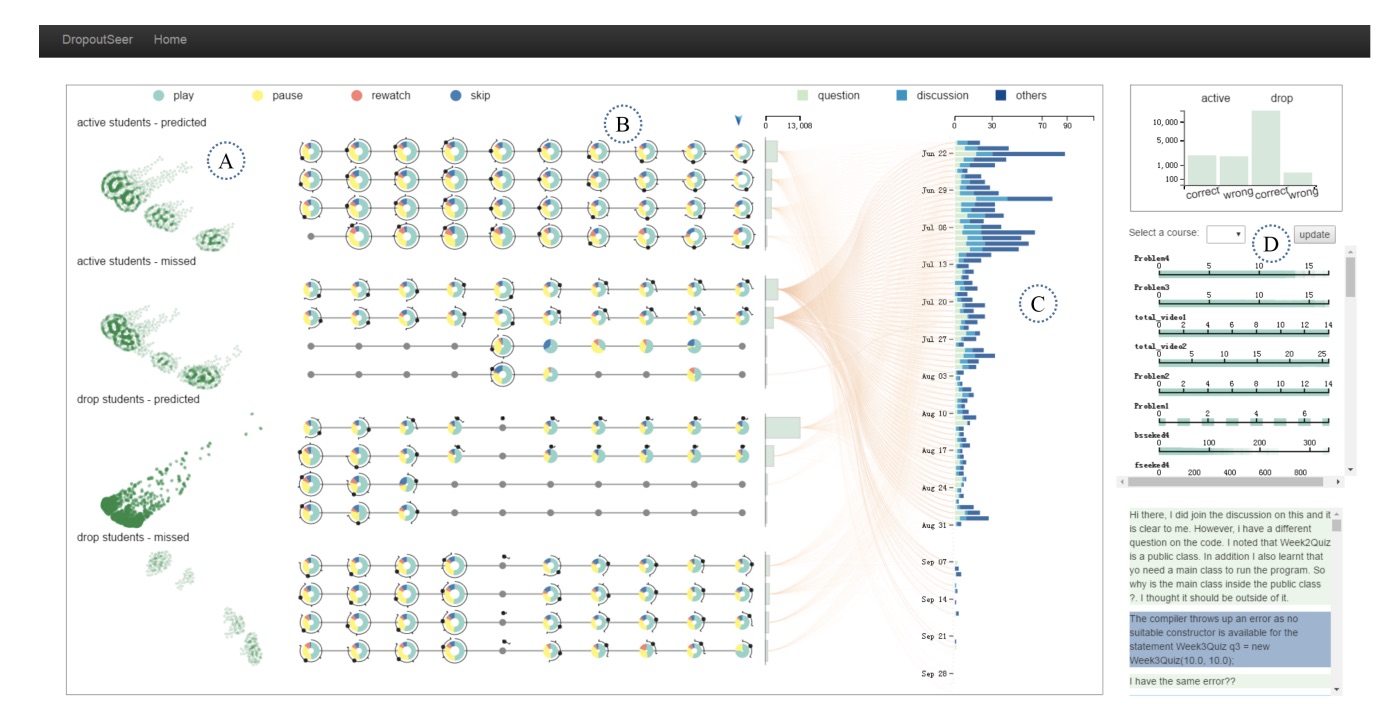
Task: Click the Jul 06 date label
Action: click(x=934, y=228)
